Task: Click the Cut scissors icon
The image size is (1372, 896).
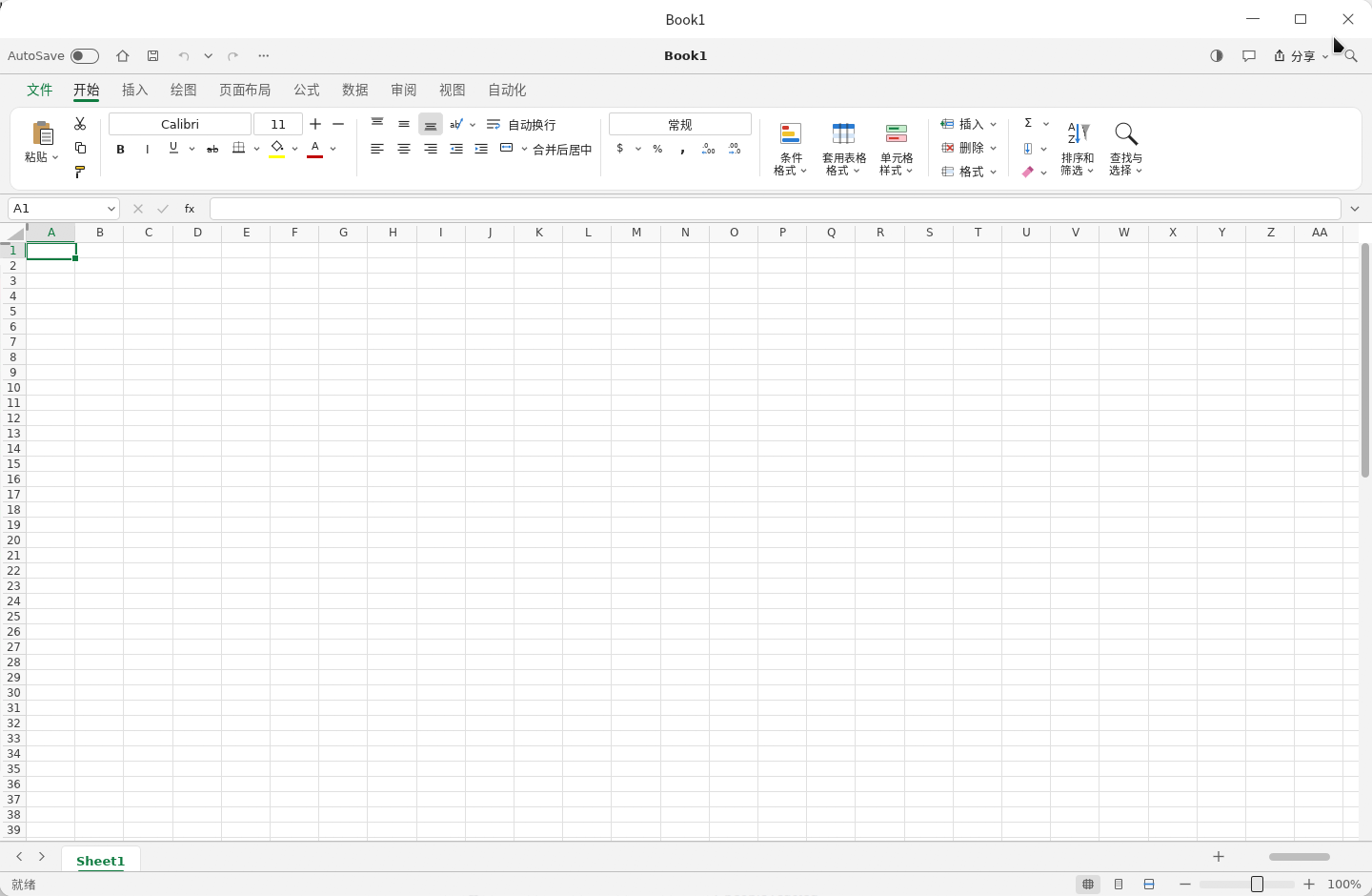Action: pyautogui.click(x=80, y=124)
